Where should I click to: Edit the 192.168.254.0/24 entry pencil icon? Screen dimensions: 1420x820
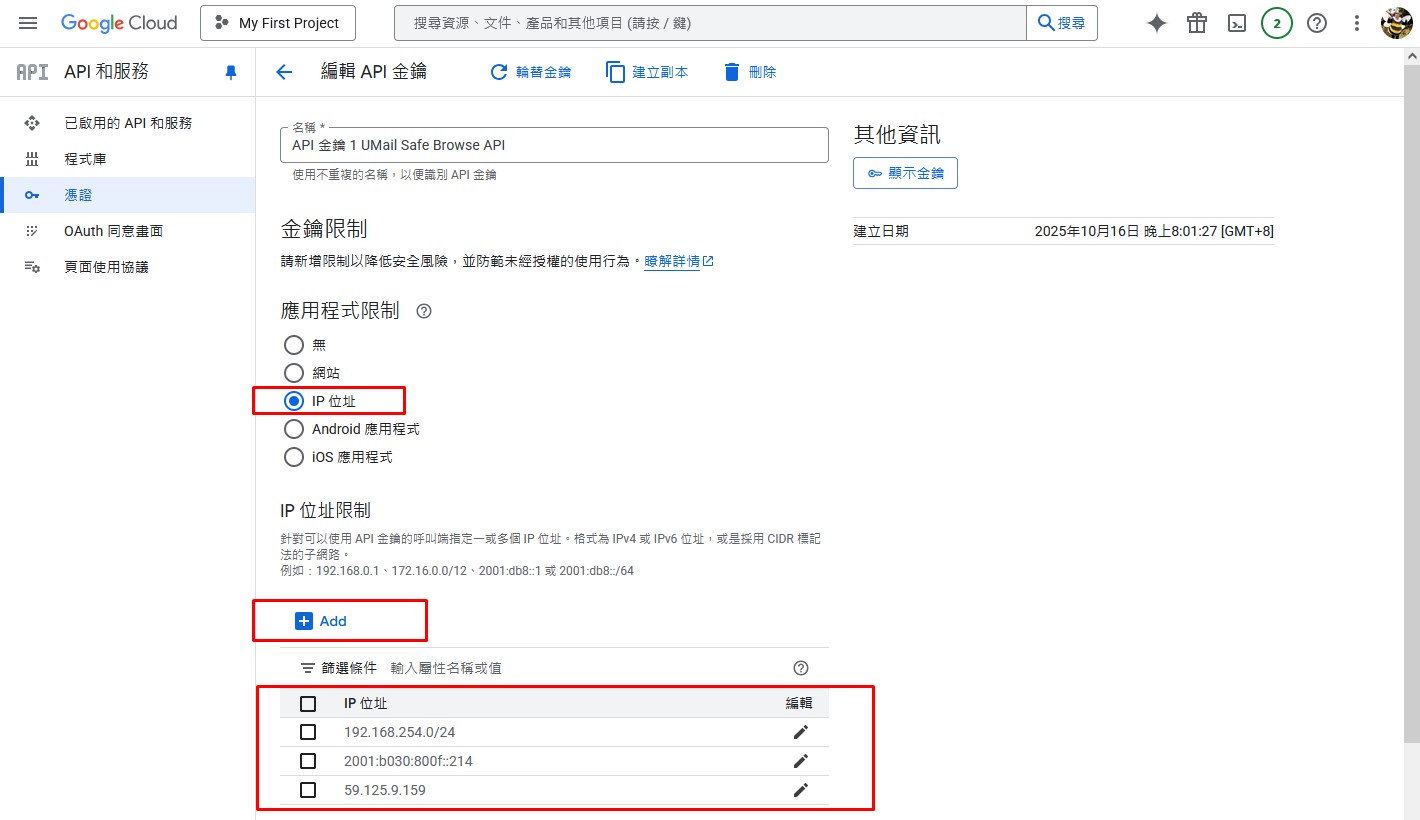800,732
